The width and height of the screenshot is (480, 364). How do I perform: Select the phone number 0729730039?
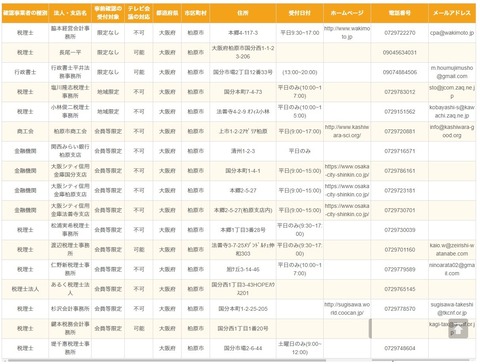[399, 230]
